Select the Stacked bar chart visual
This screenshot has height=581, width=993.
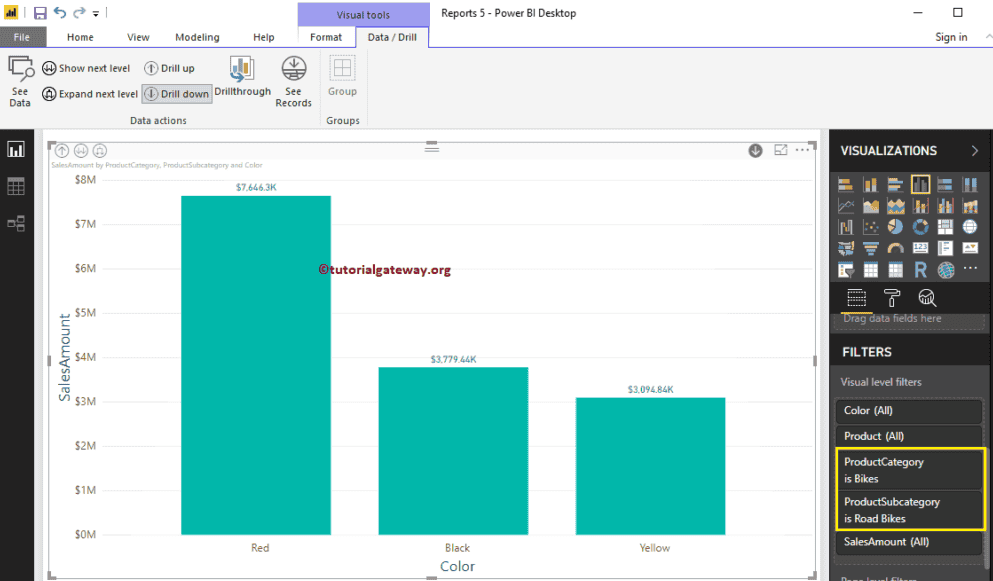coord(845,184)
